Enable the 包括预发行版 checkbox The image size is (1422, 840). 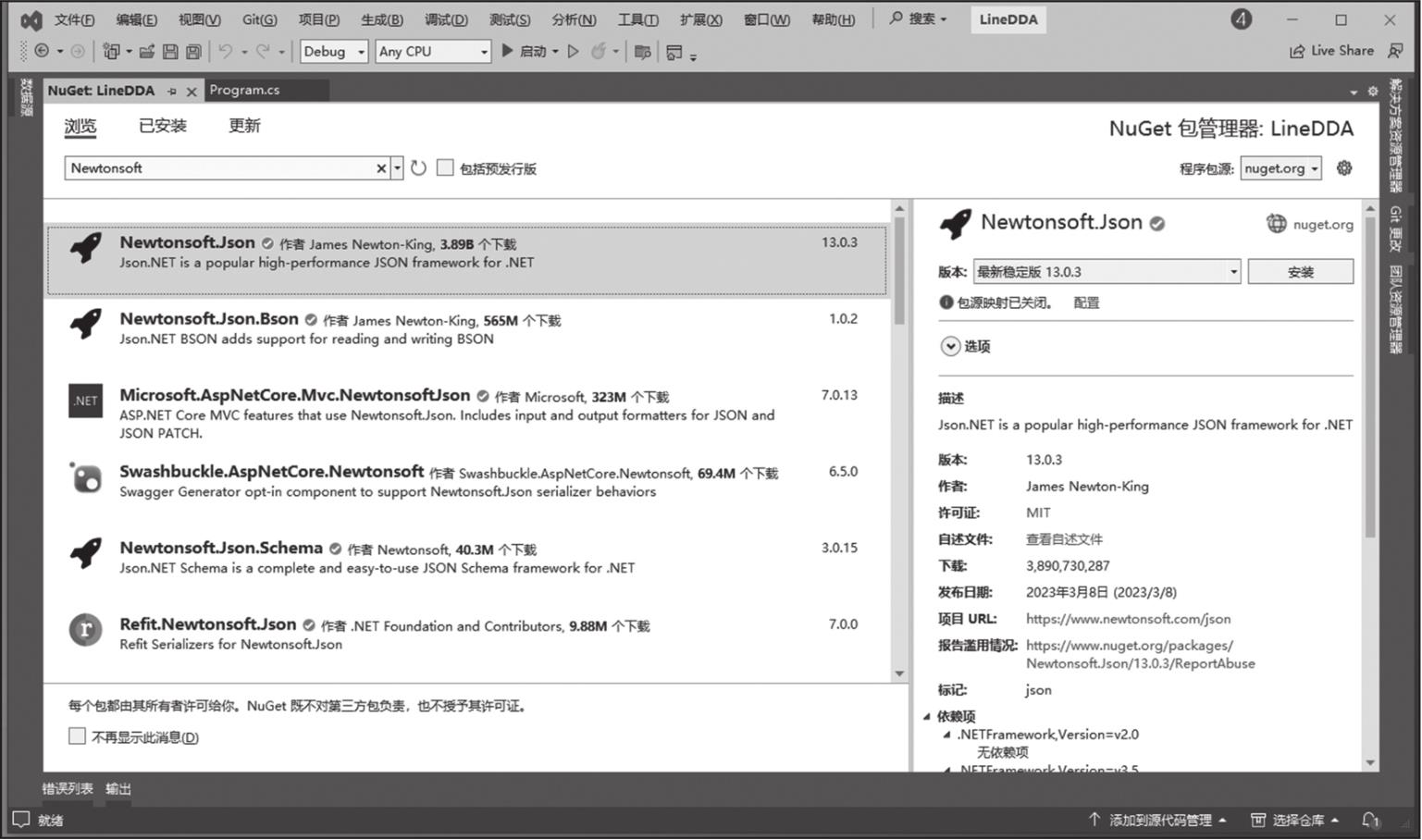pyautogui.click(x=445, y=168)
